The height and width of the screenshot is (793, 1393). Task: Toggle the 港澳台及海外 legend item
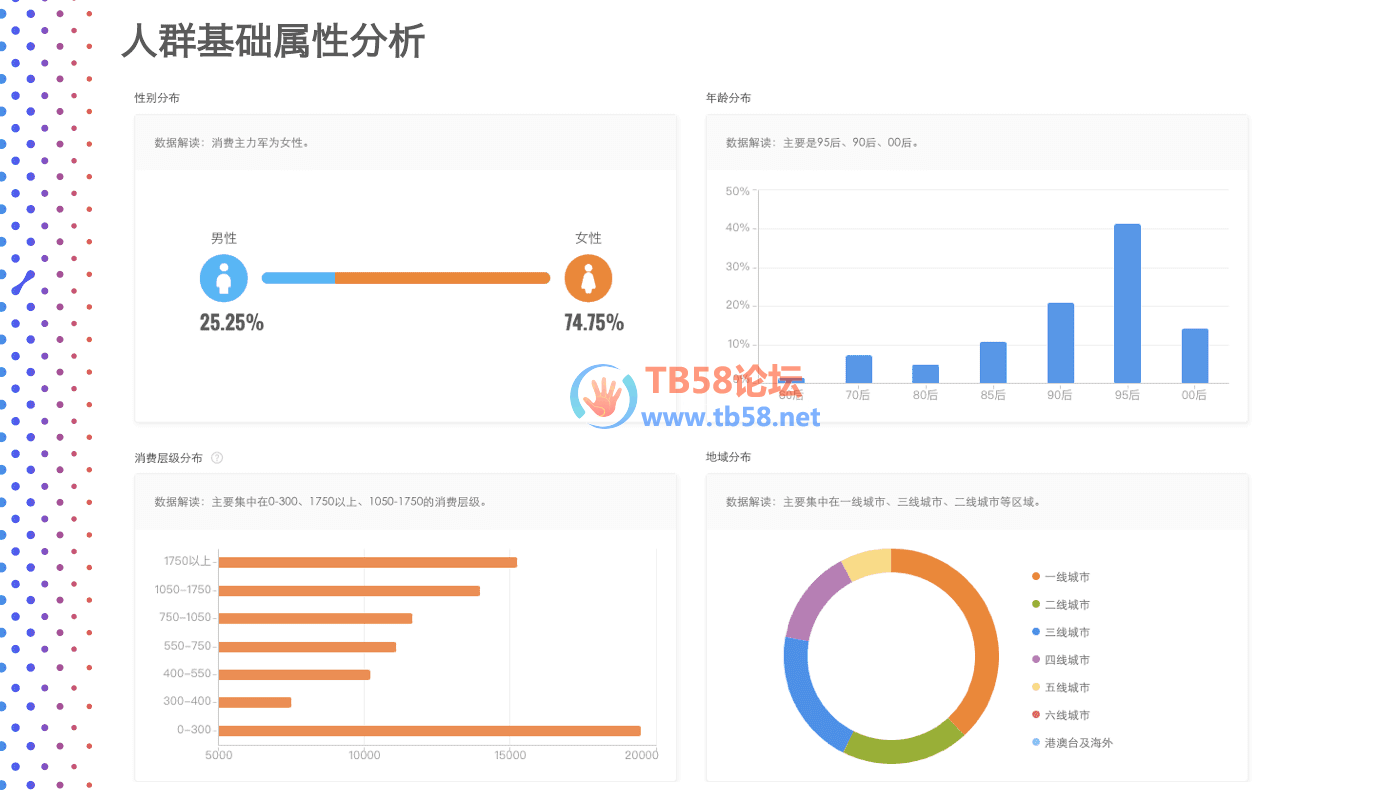(x=1077, y=743)
